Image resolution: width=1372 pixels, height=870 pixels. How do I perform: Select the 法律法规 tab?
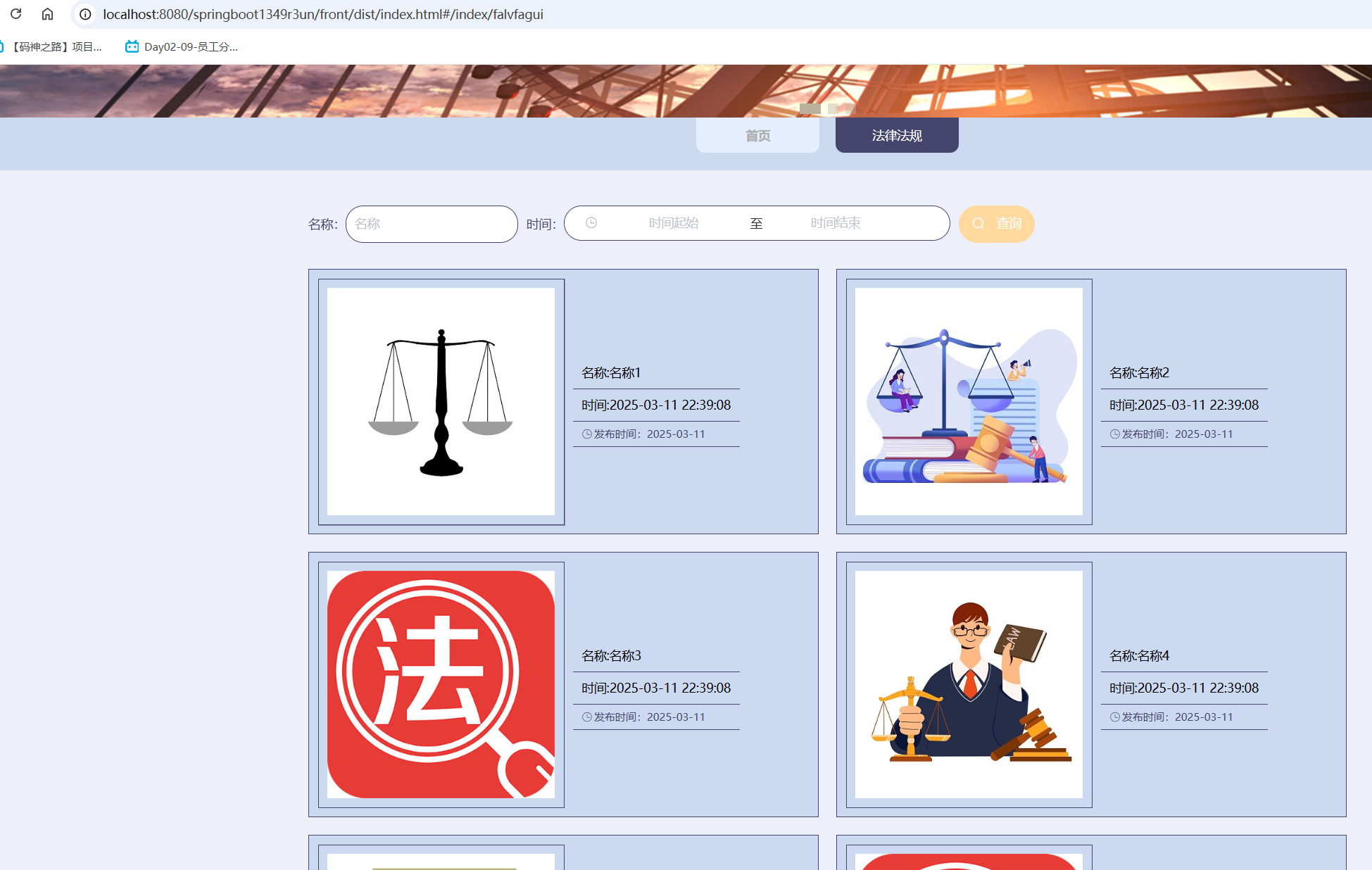click(896, 135)
